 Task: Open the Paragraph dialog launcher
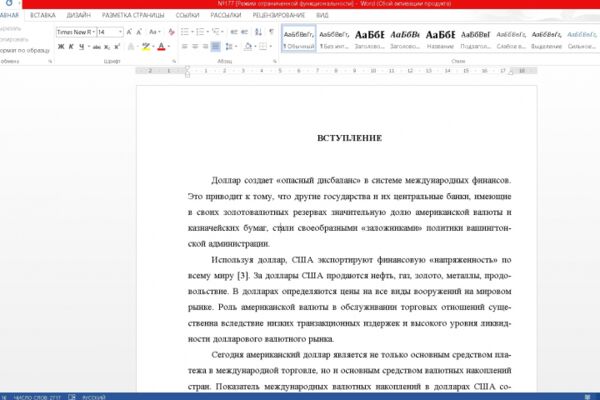[275, 61]
